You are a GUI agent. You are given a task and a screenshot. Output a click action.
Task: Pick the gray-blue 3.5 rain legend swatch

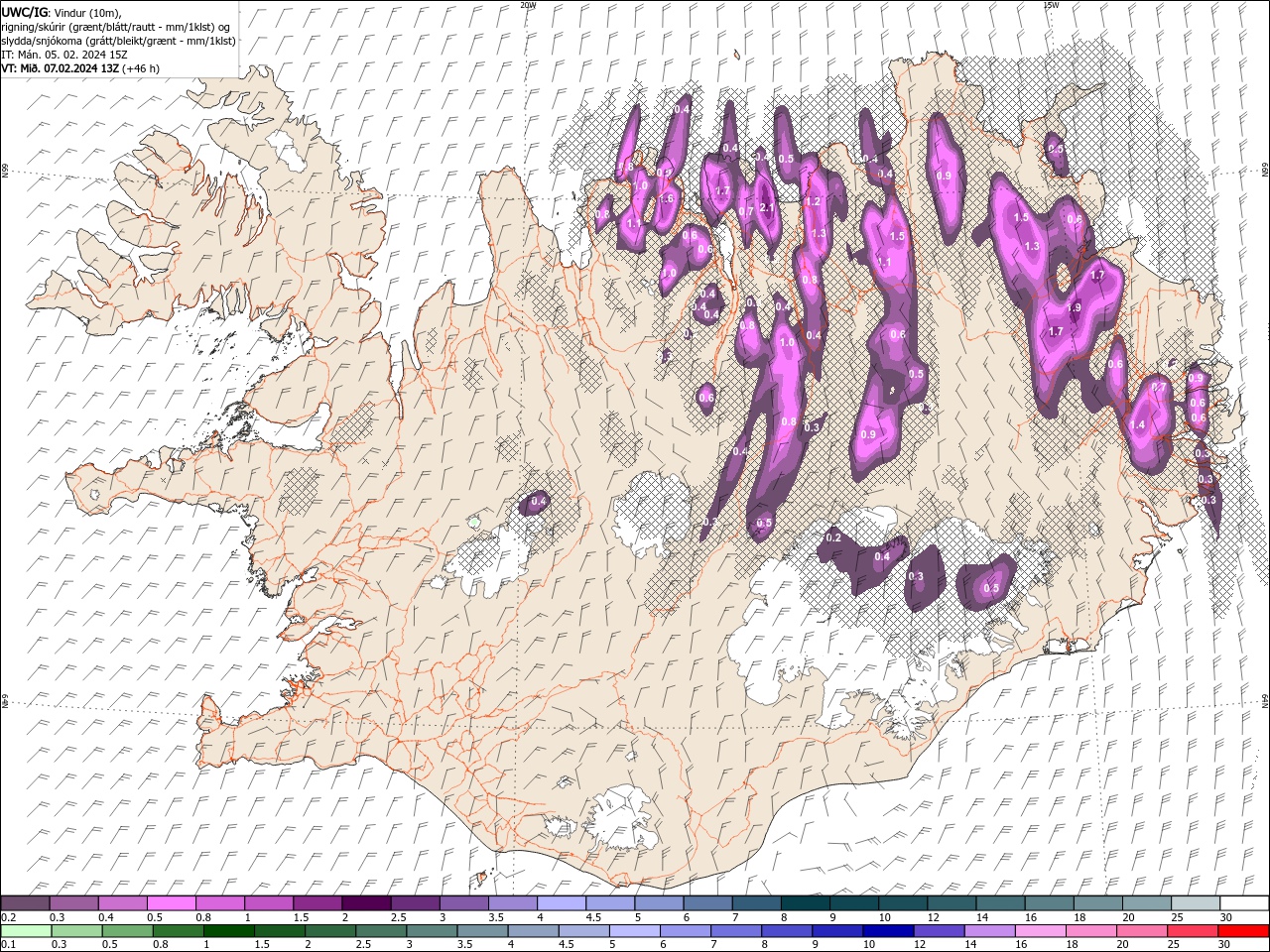[482, 931]
